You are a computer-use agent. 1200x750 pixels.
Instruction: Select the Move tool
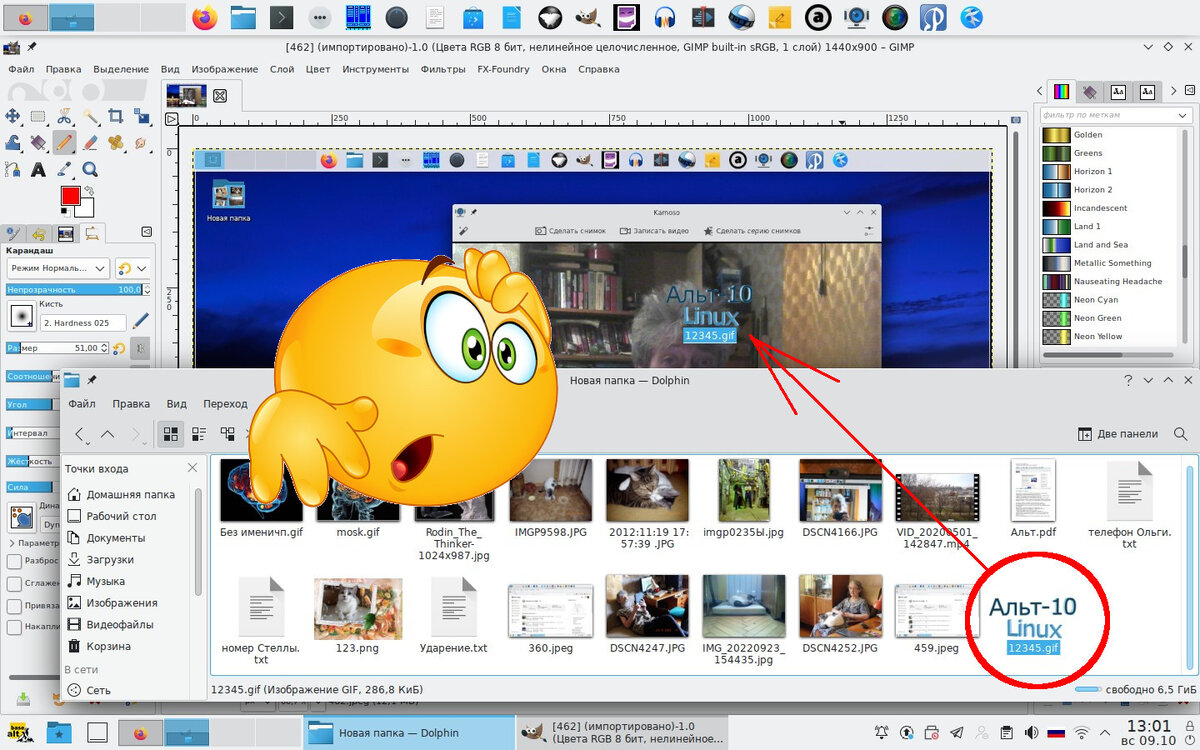[13, 116]
